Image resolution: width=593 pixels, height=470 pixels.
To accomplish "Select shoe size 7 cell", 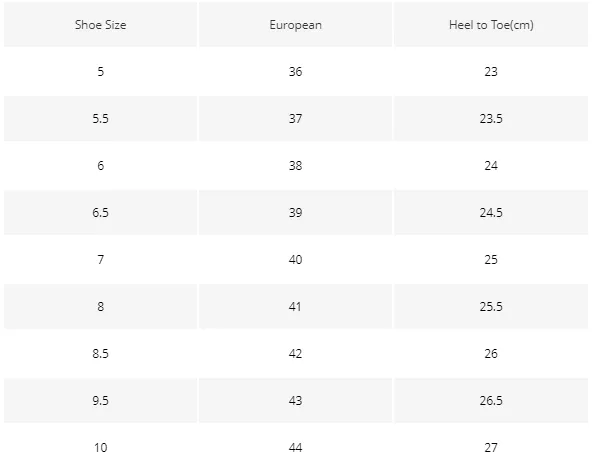I will [101, 259].
